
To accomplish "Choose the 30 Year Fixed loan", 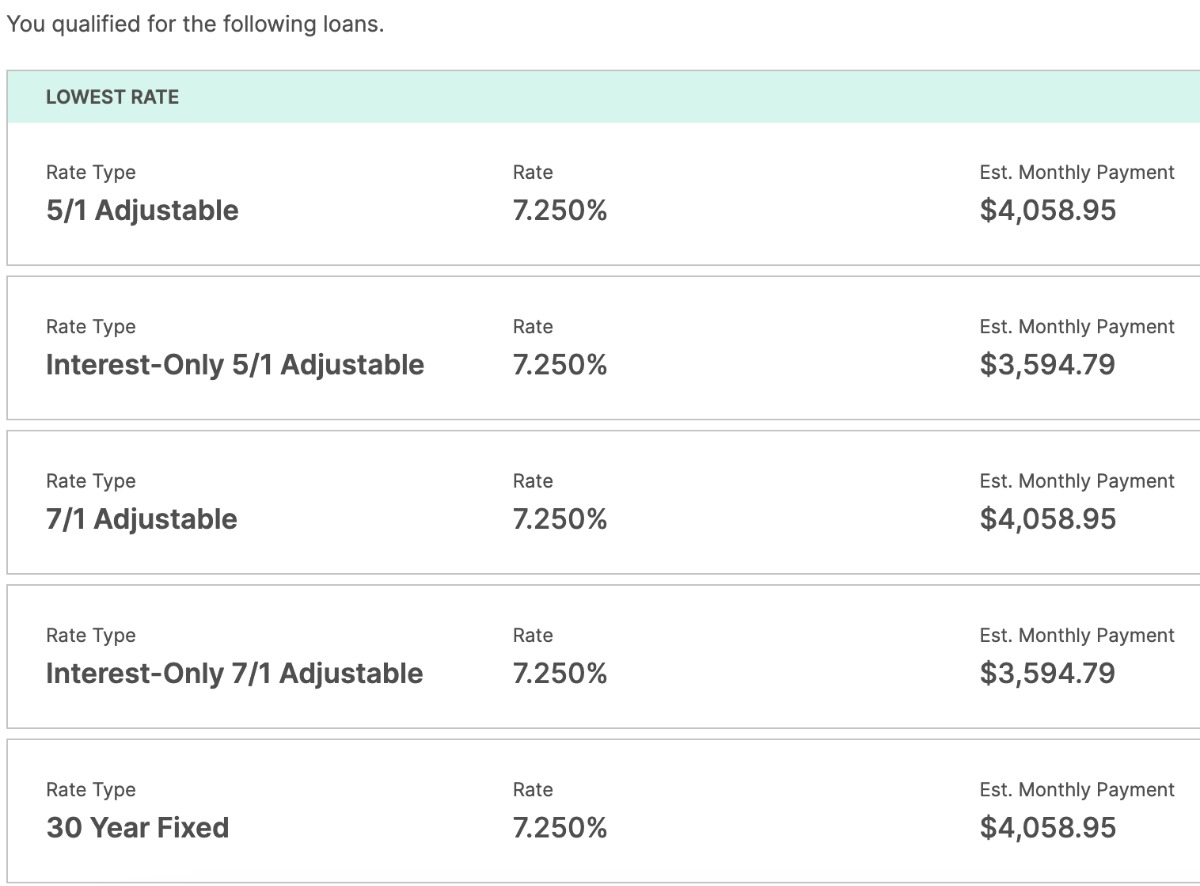I will point(137,828).
